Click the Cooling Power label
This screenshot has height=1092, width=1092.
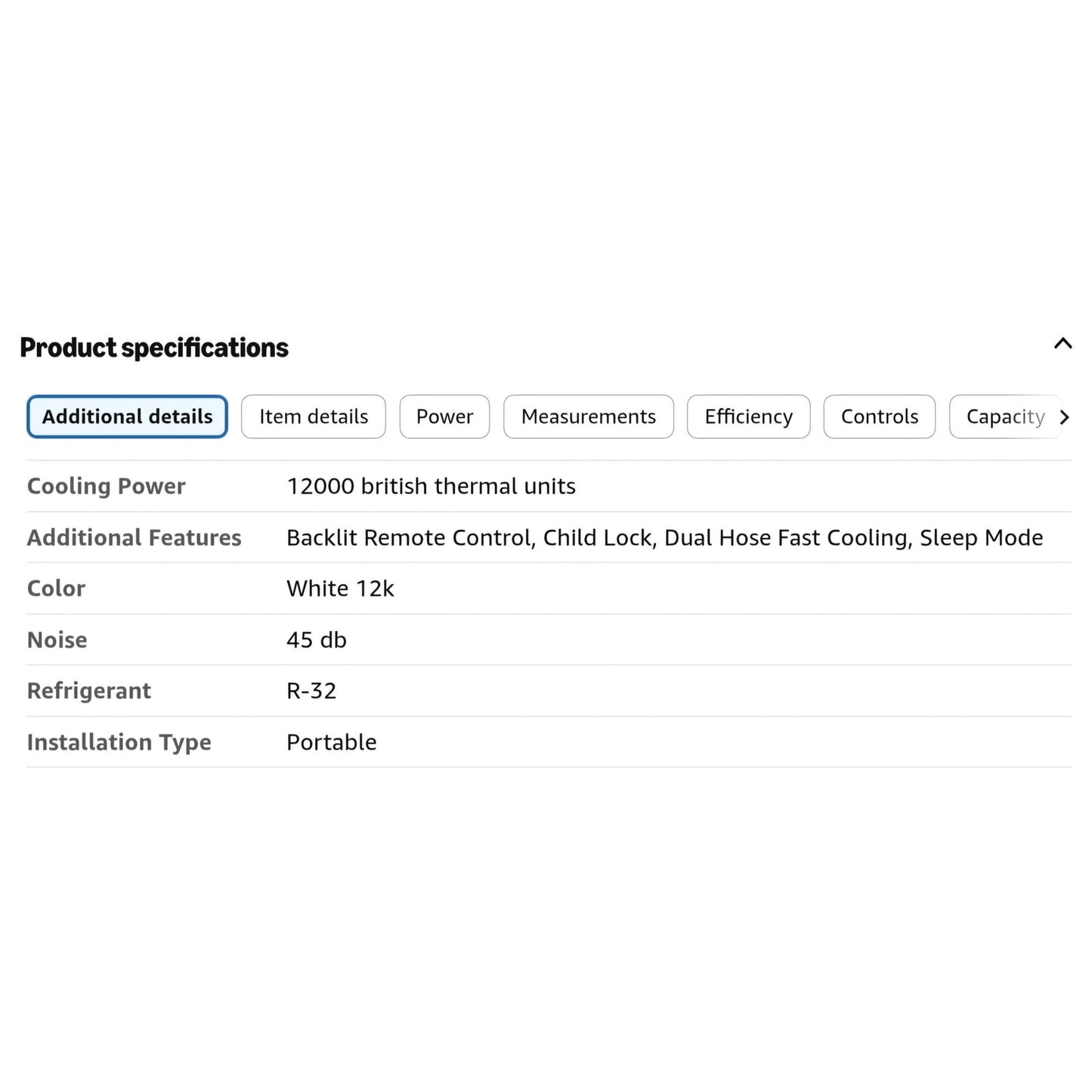tap(106, 486)
